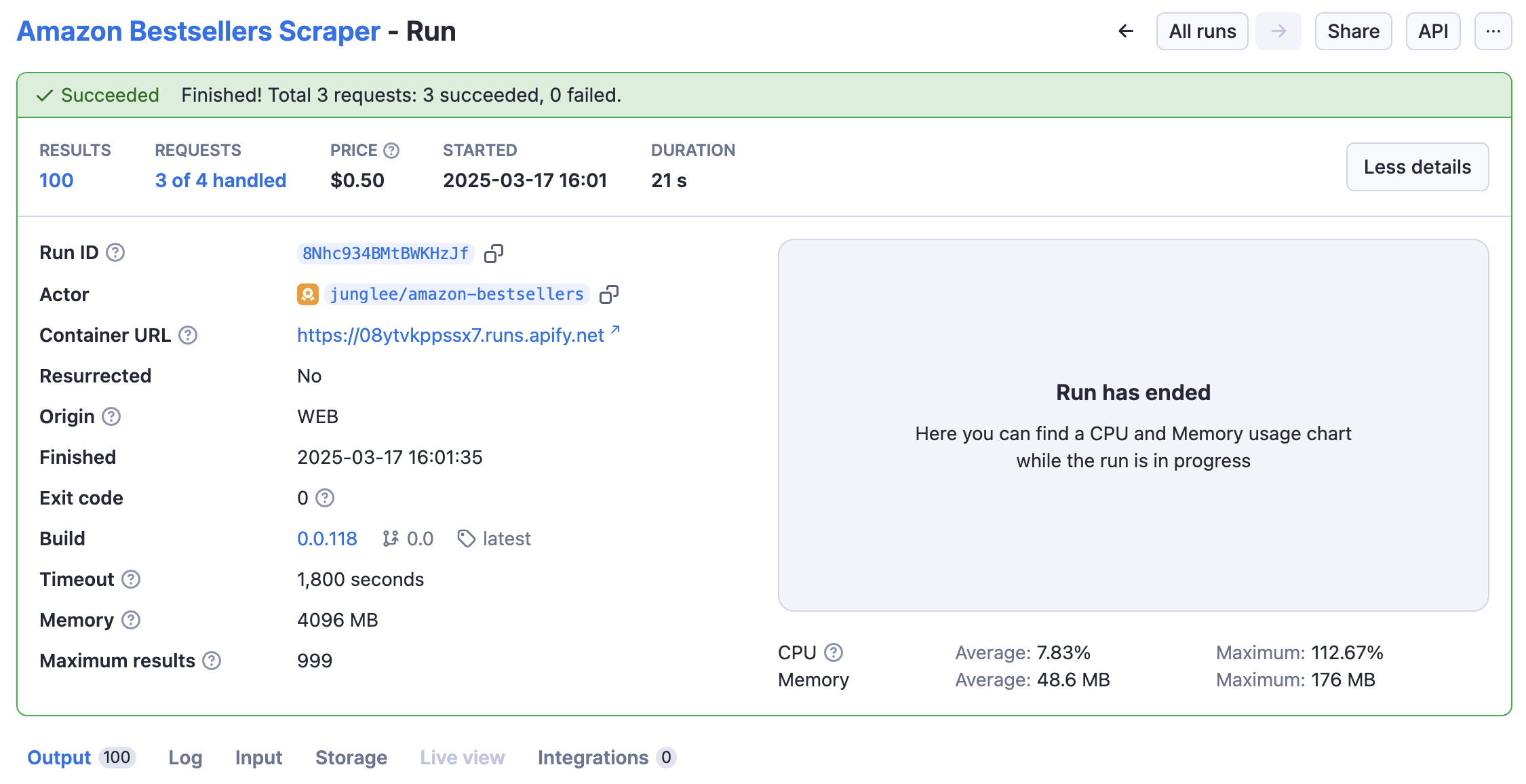The width and height of the screenshot is (1526, 784).
Task: Open the Storage tab
Action: tap(351, 758)
